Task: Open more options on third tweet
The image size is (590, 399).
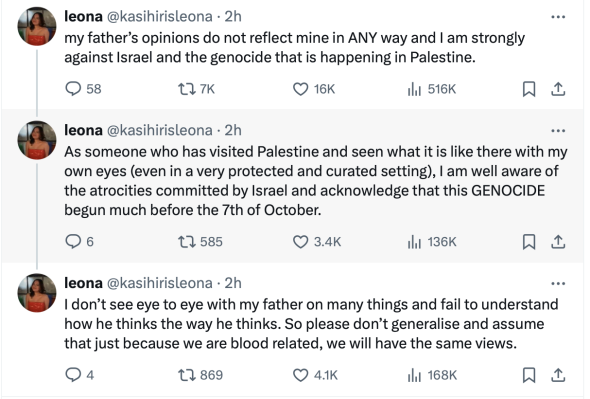Action: [558, 283]
